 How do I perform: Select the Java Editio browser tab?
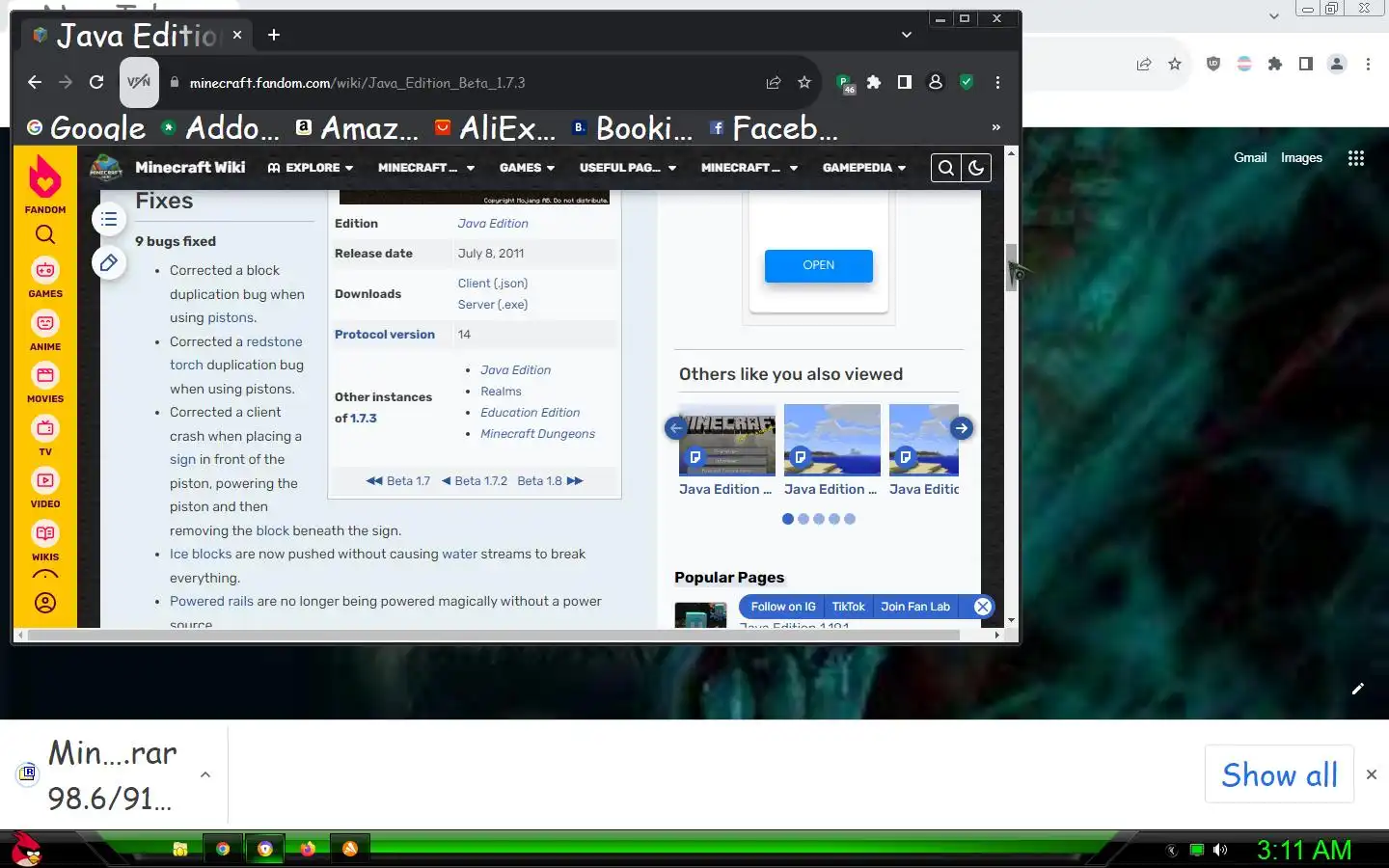coord(137,35)
